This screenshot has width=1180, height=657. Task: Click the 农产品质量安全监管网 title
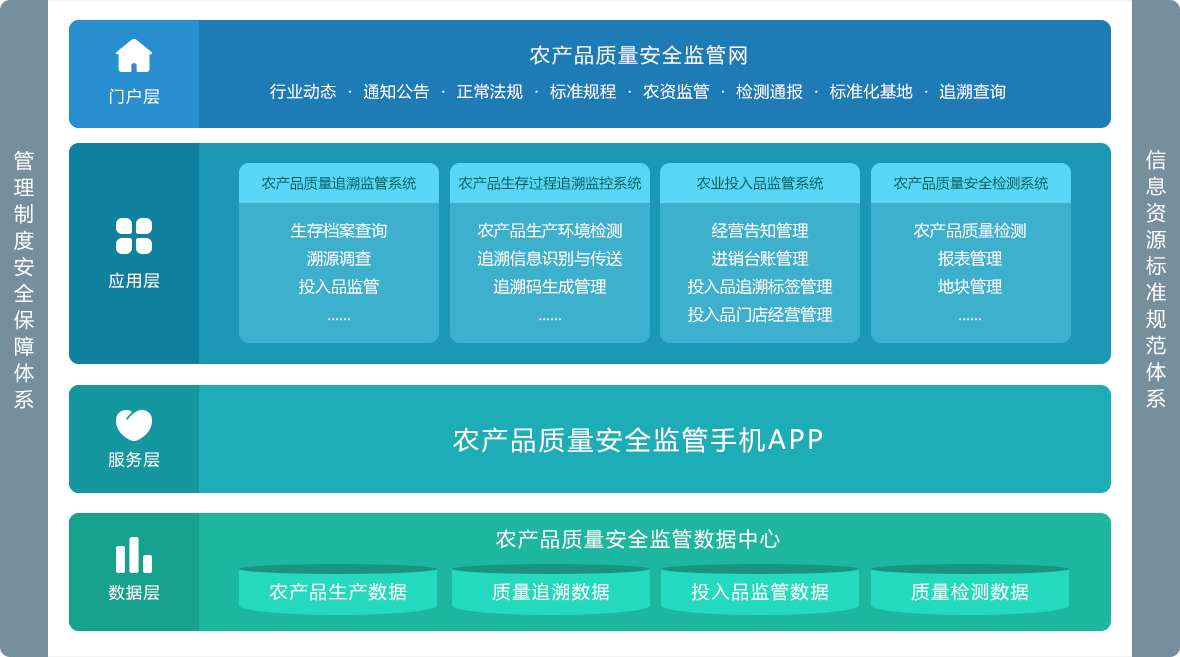pos(638,55)
